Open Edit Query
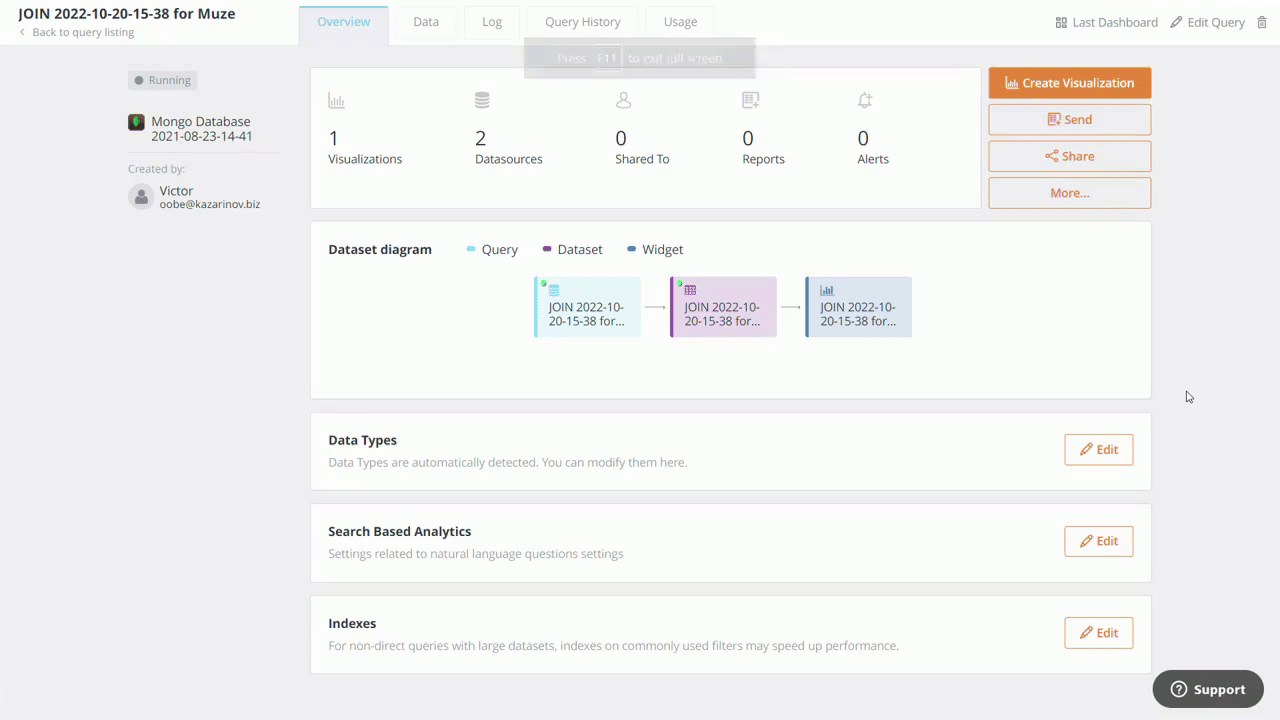The image size is (1280, 720). tap(1207, 22)
